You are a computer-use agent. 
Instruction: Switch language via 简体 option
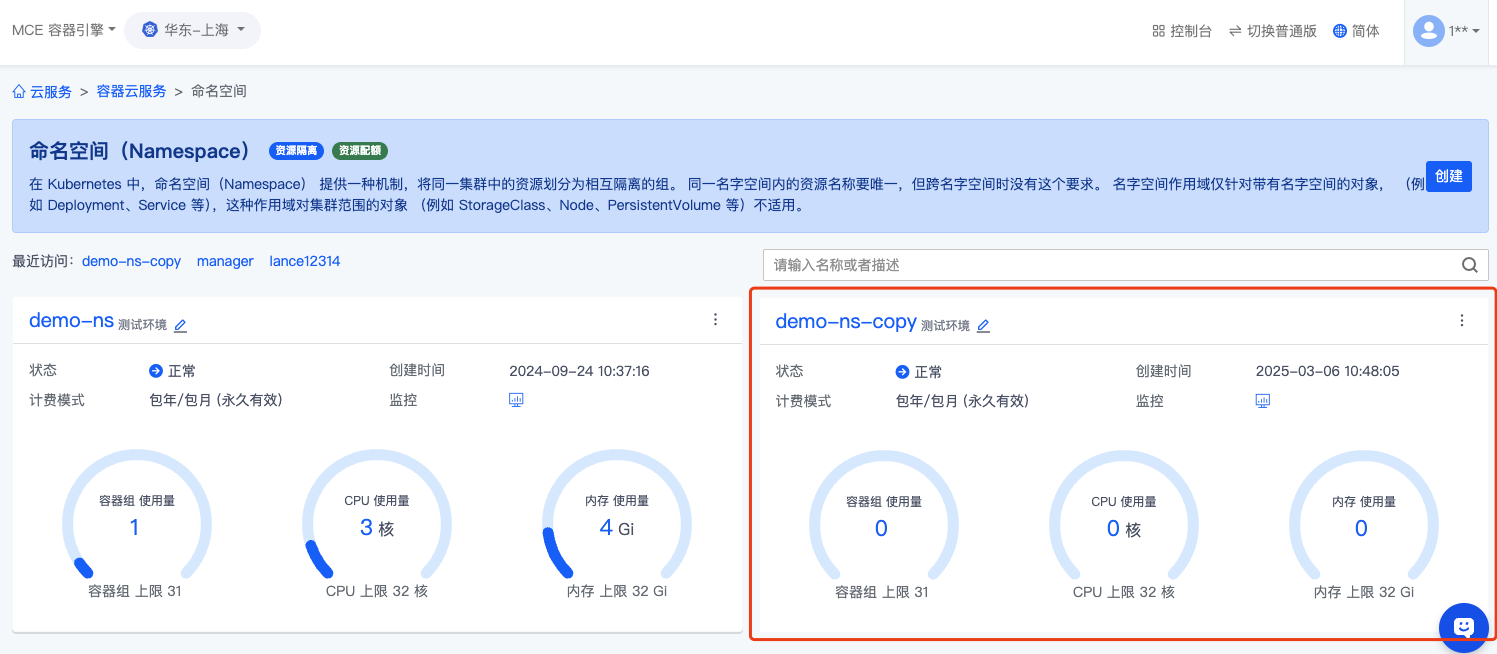click(x=1356, y=31)
